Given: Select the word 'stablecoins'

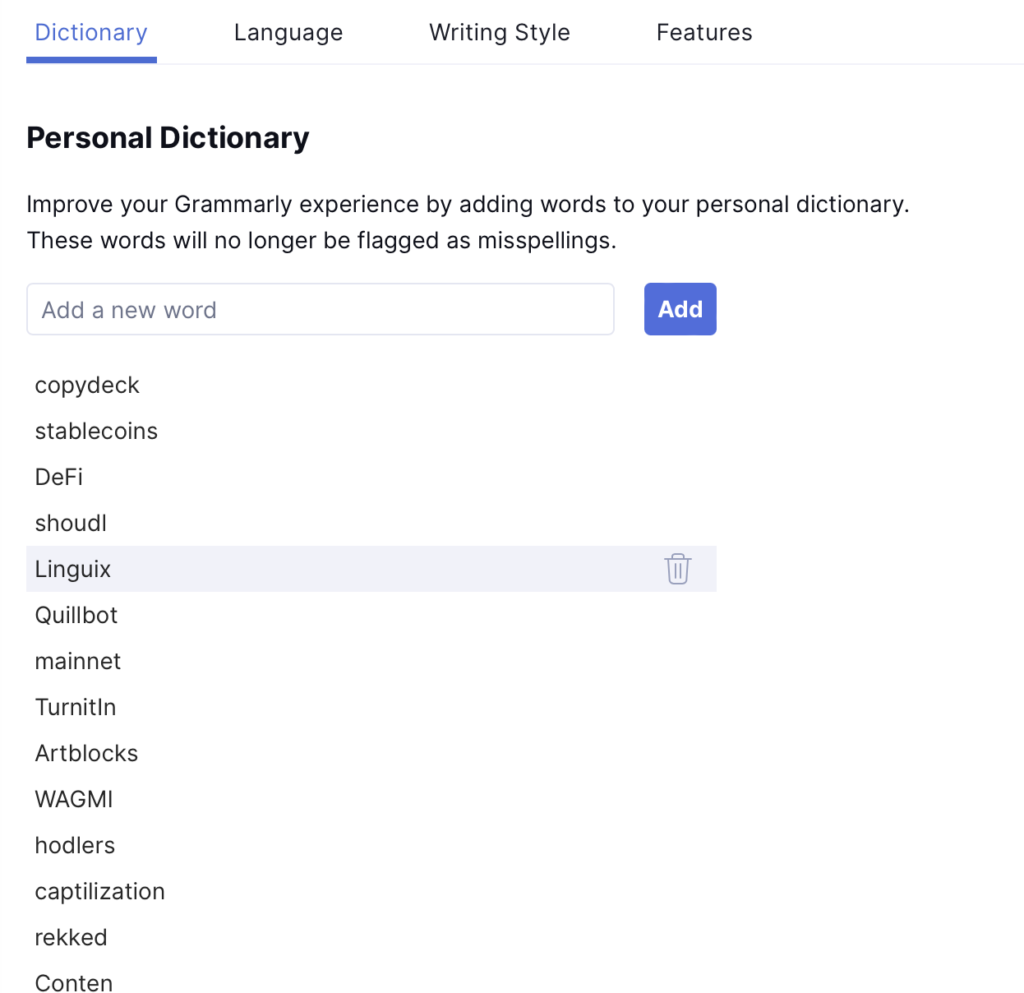Looking at the screenshot, I should pos(96,431).
